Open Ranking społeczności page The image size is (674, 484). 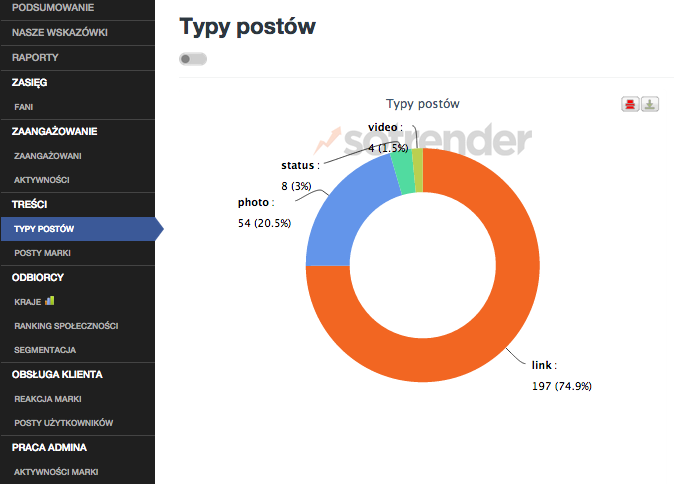pos(67,326)
